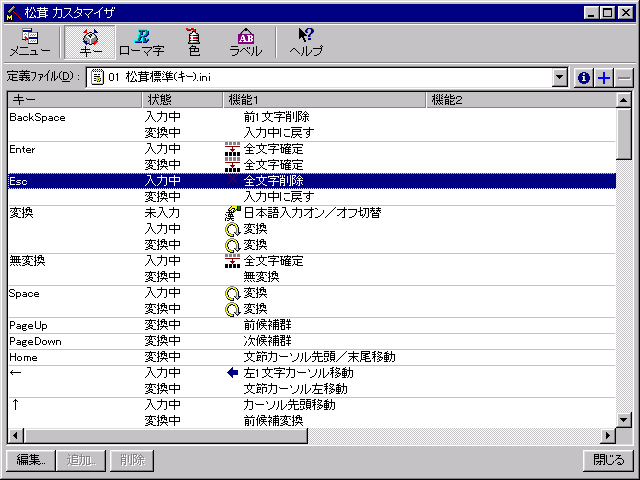Select the キー toolbar button
The image size is (640, 480).
90,42
